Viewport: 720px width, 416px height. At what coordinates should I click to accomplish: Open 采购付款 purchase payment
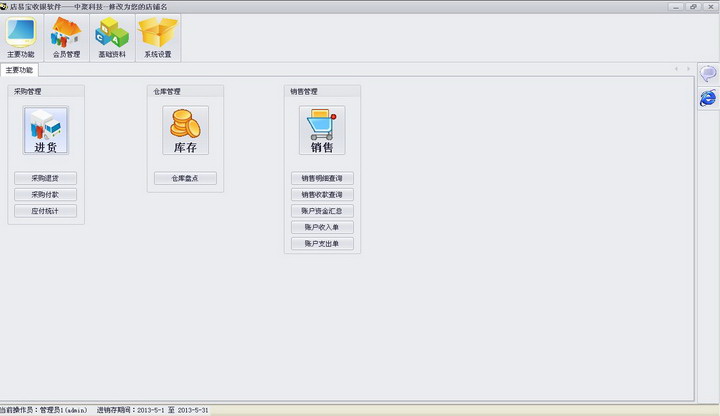[x=45, y=195]
